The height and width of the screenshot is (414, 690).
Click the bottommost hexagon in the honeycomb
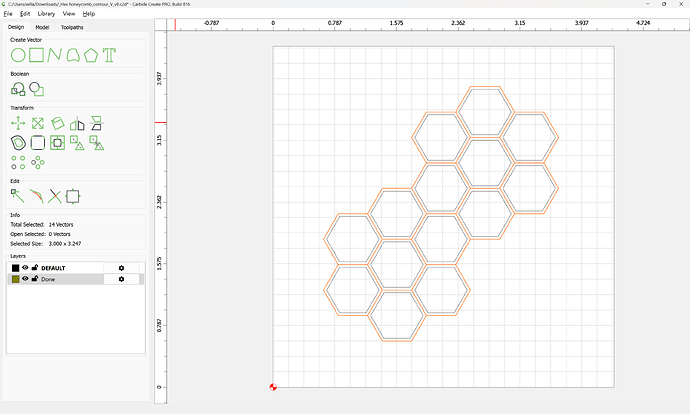pyautogui.click(x=397, y=316)
